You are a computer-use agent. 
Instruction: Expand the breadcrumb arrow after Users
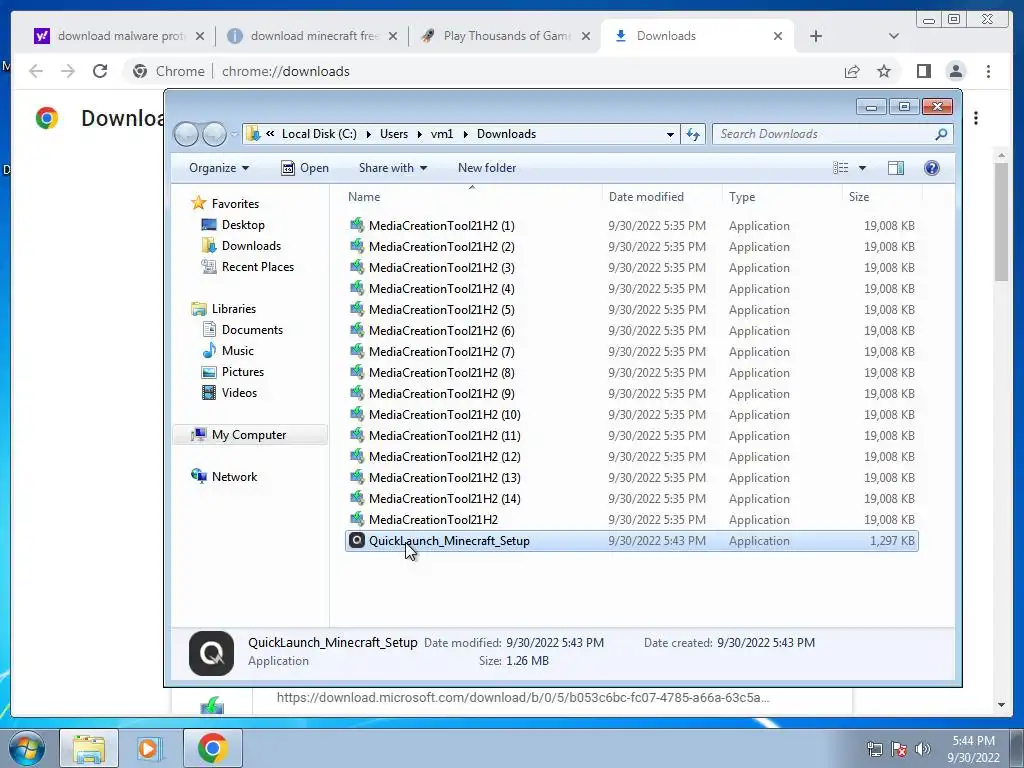(419, 134)
